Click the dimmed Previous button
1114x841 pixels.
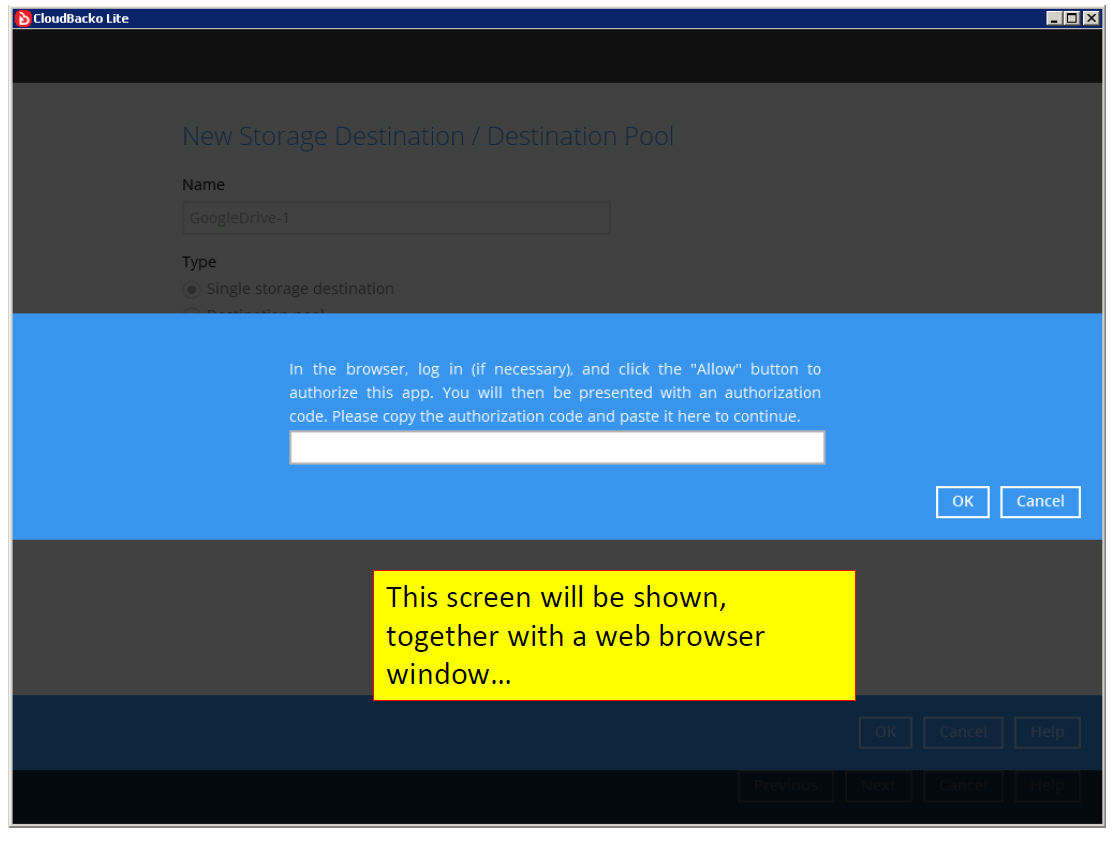click(786, 786)
